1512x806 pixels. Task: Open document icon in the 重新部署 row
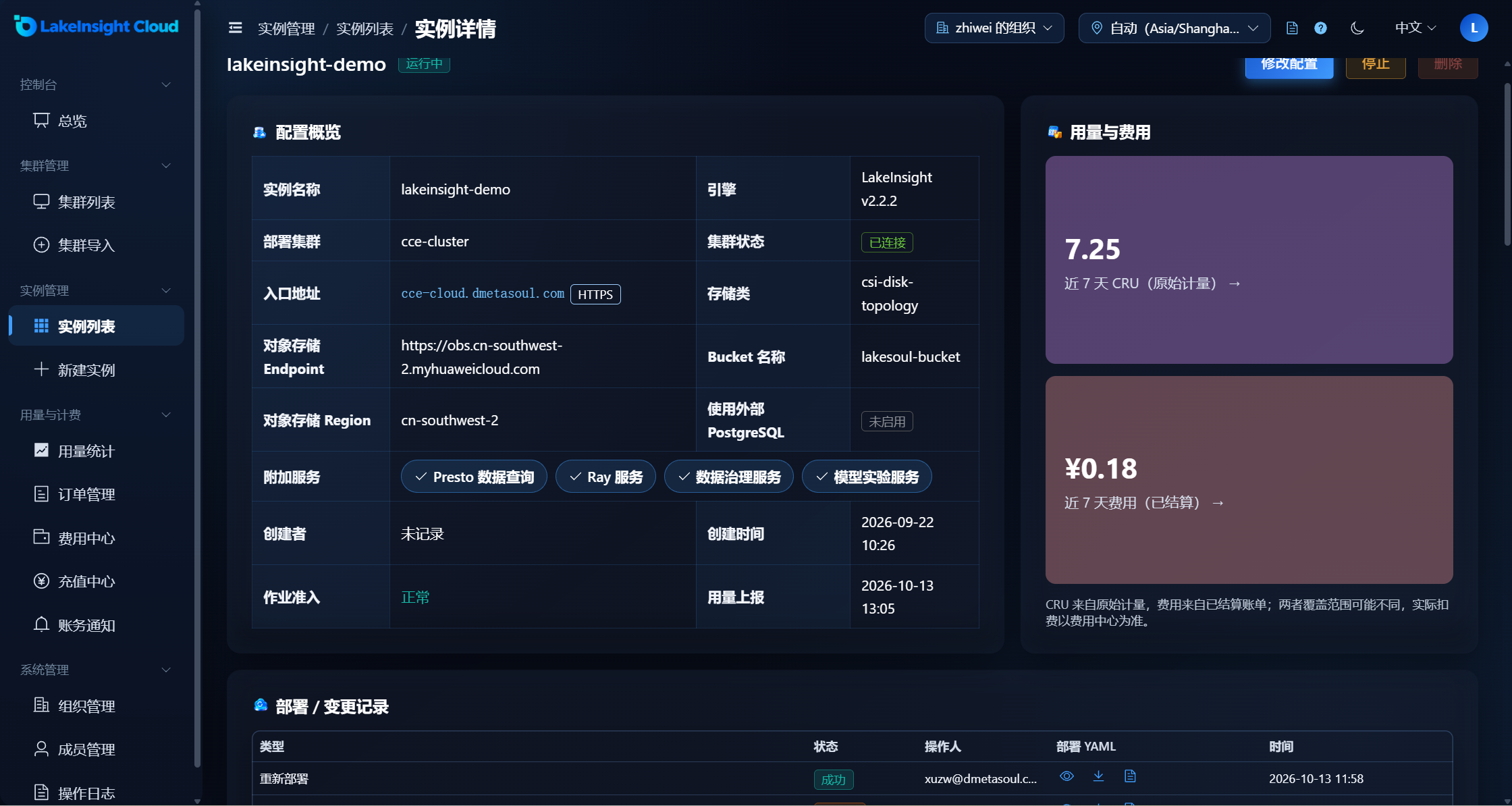tap(1130, 776)
